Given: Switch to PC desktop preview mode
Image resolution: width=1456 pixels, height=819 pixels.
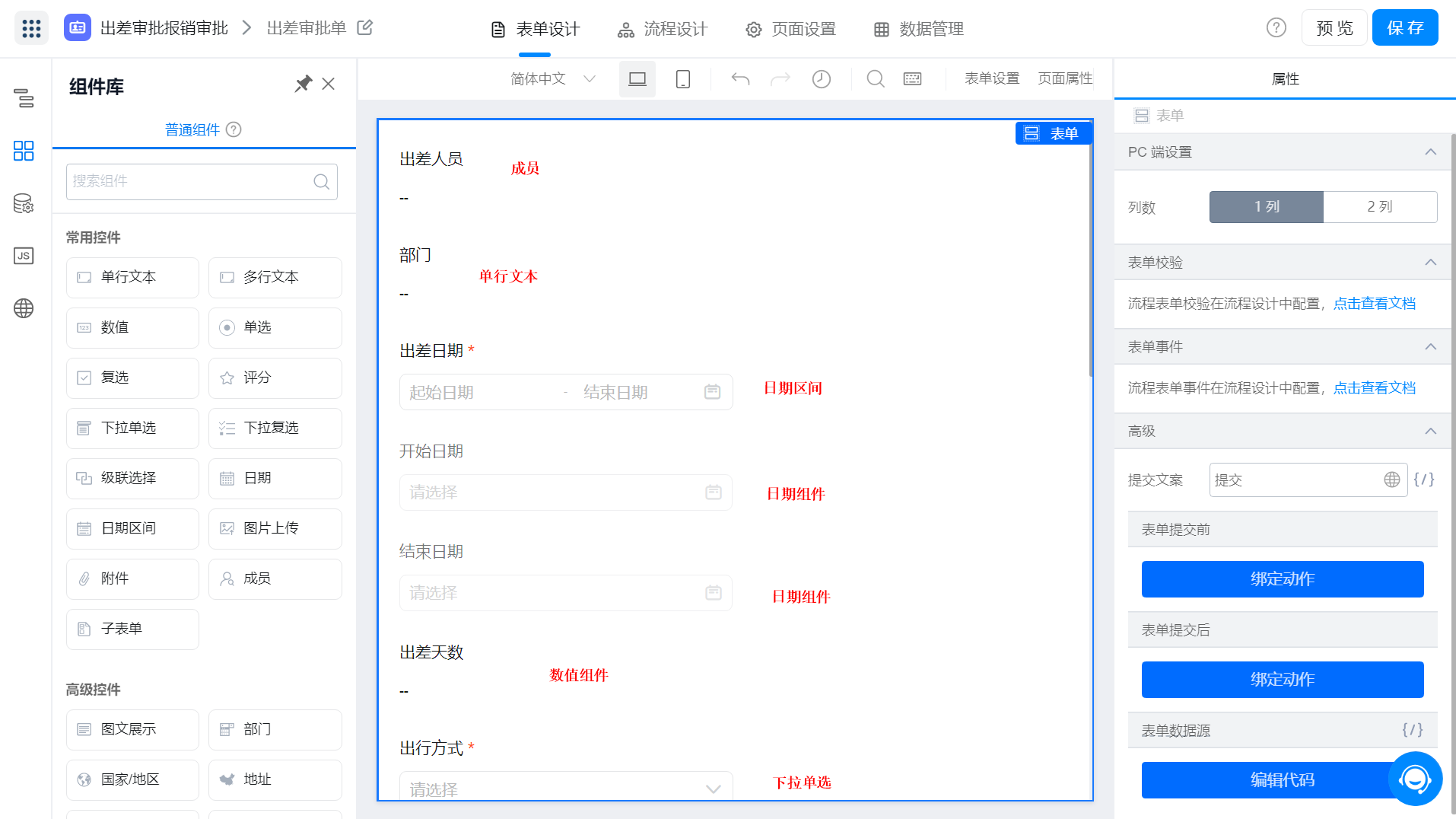Looking at the screenshot, I should click(637, 79).
